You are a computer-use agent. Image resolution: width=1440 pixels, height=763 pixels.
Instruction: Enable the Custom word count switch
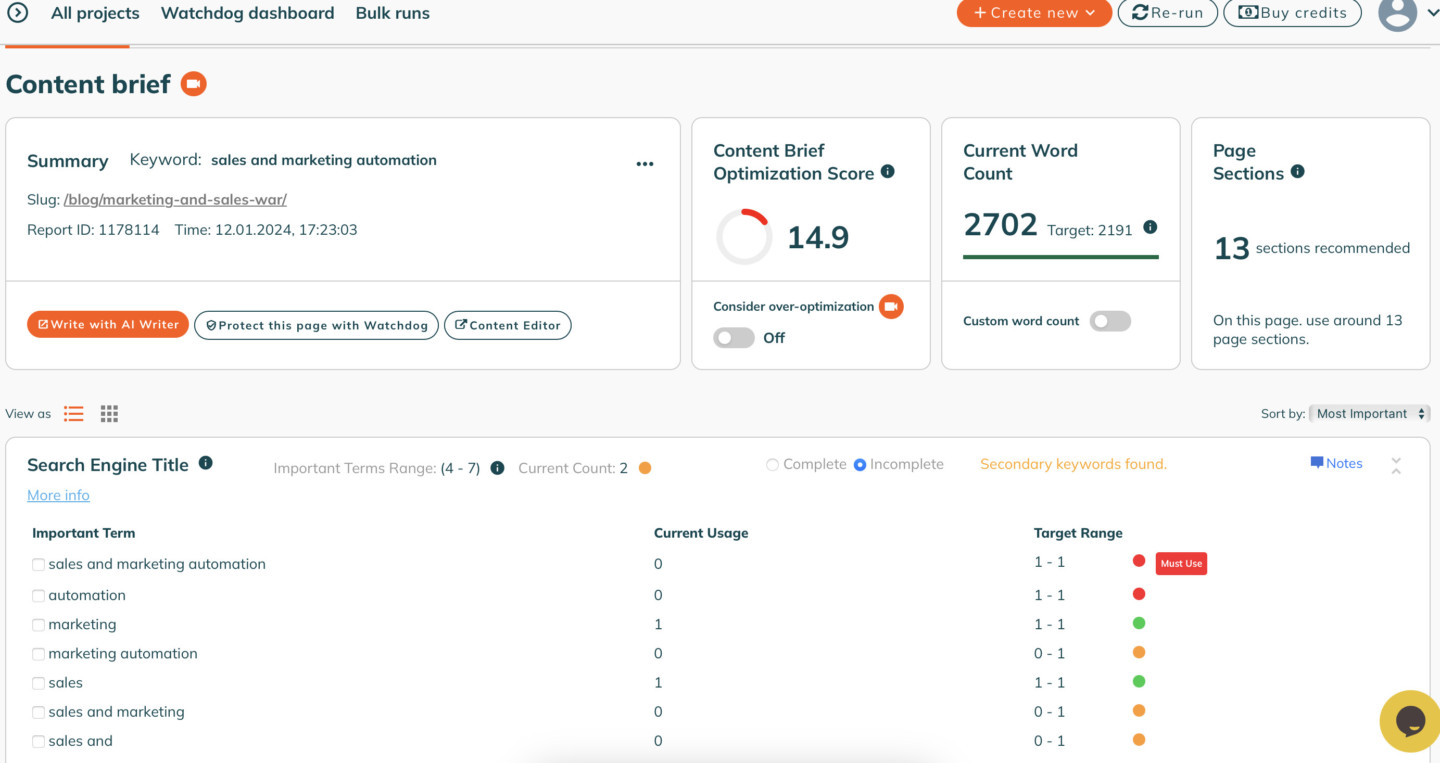pyautogui.click(x=1110, y=321)
